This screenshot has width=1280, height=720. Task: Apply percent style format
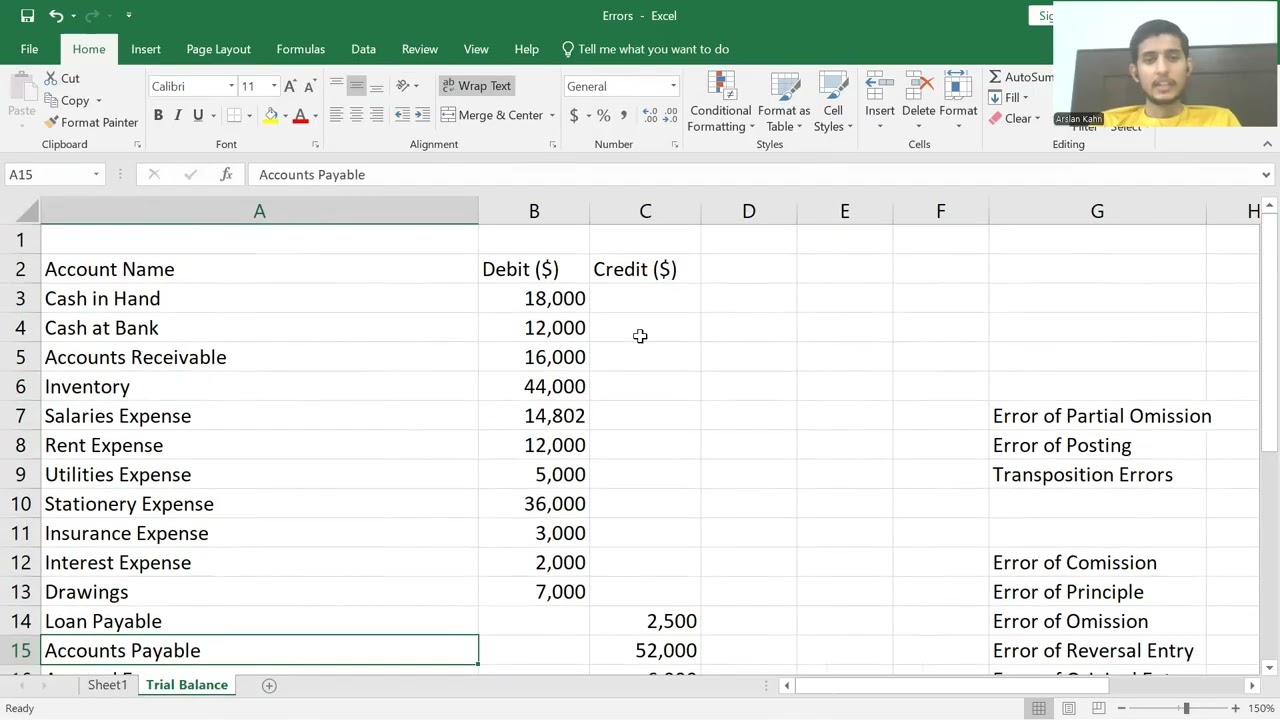(603, 116)
